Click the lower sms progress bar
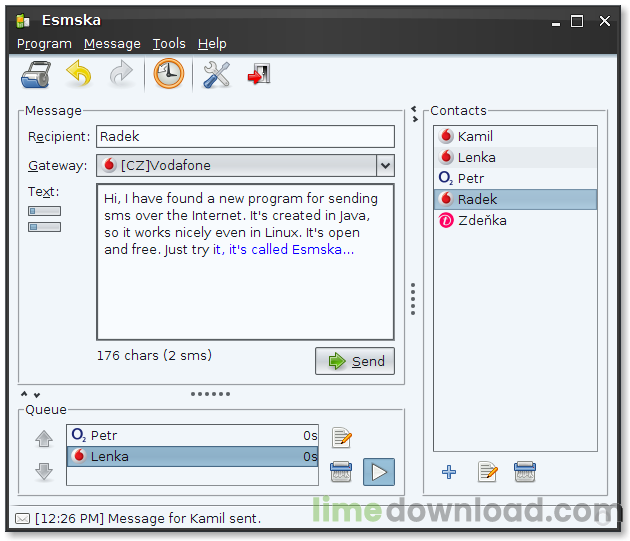Image resolution: width=630 pixels, height=541 pixels. click(x=45, y=227)
